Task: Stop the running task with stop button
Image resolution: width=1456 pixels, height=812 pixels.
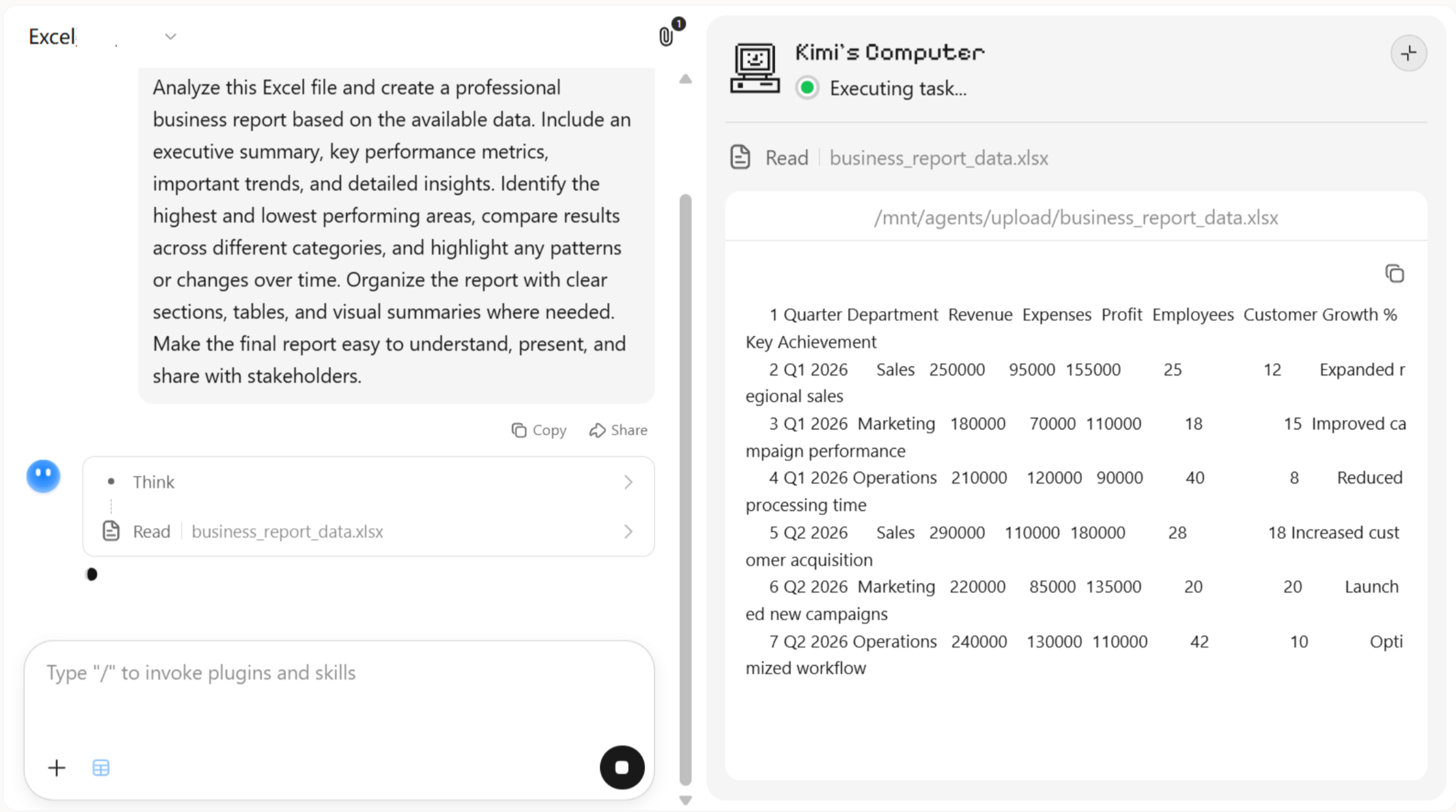Action: [x=622, y=767]
